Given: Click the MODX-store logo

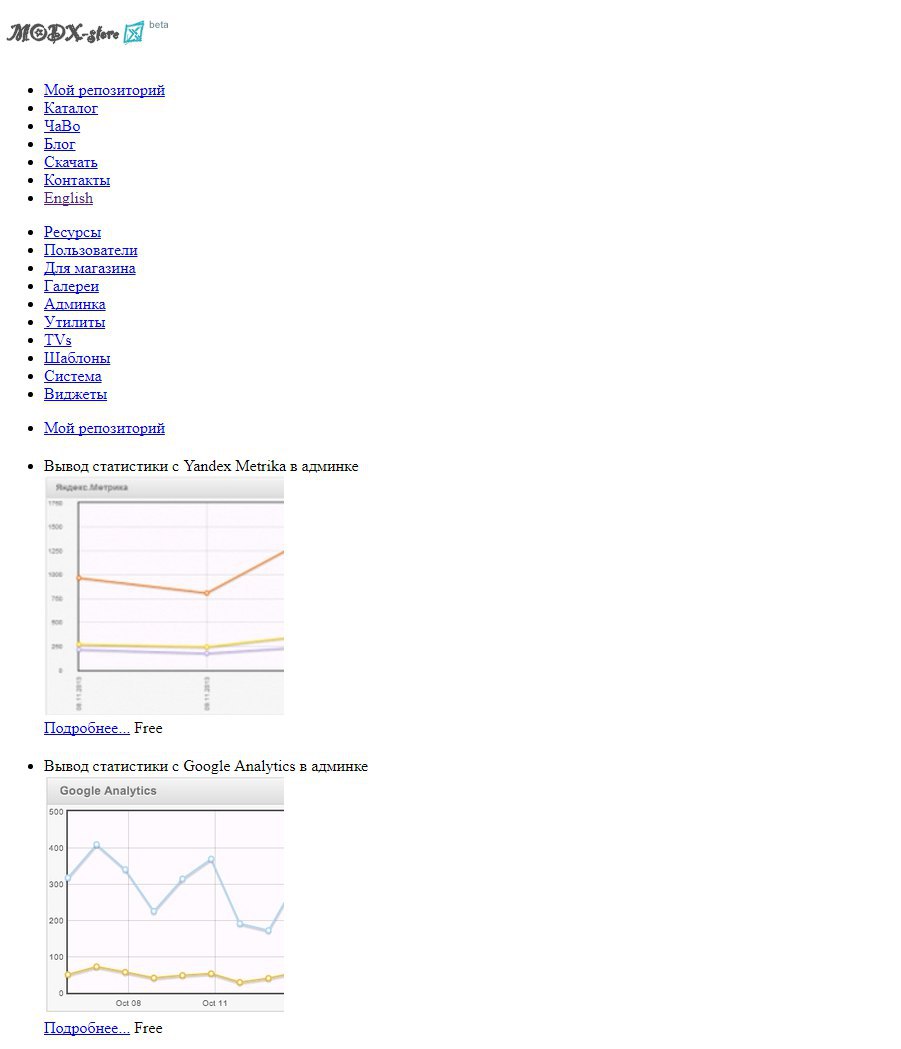Looking at the screenshot, I should [x=76, y=31].
